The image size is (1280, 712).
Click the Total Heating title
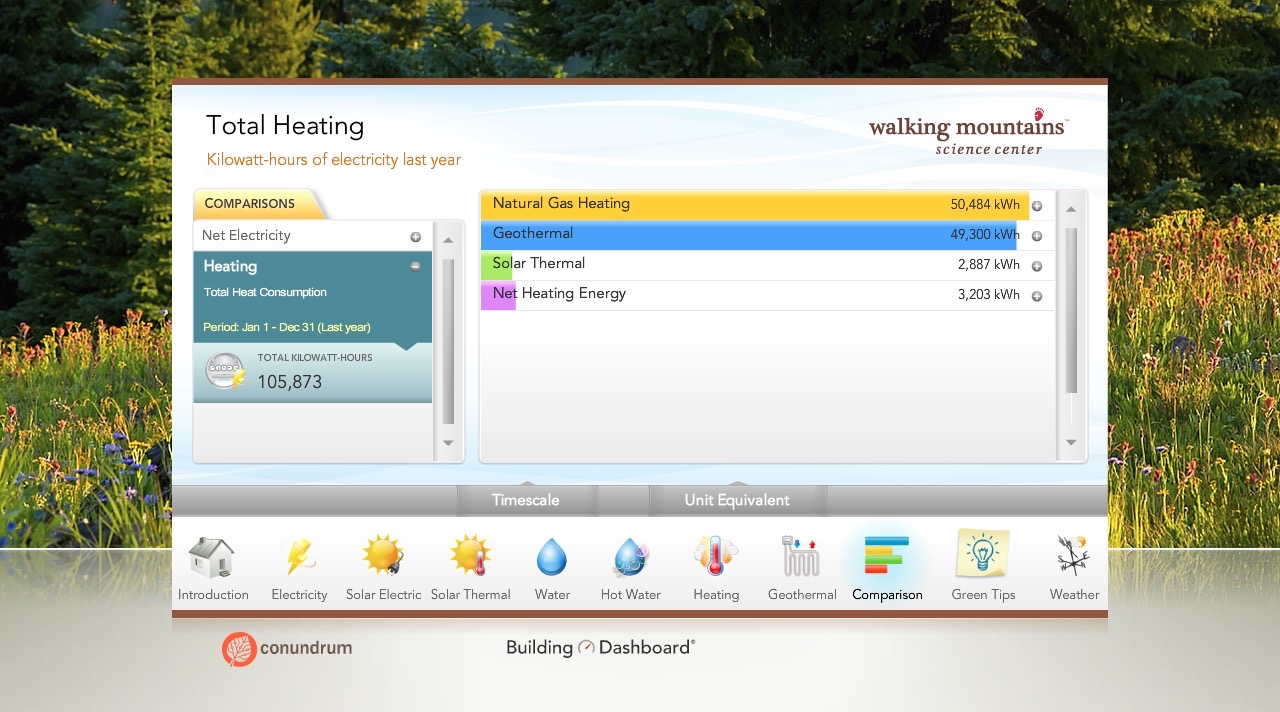click(x=285, y=126)
